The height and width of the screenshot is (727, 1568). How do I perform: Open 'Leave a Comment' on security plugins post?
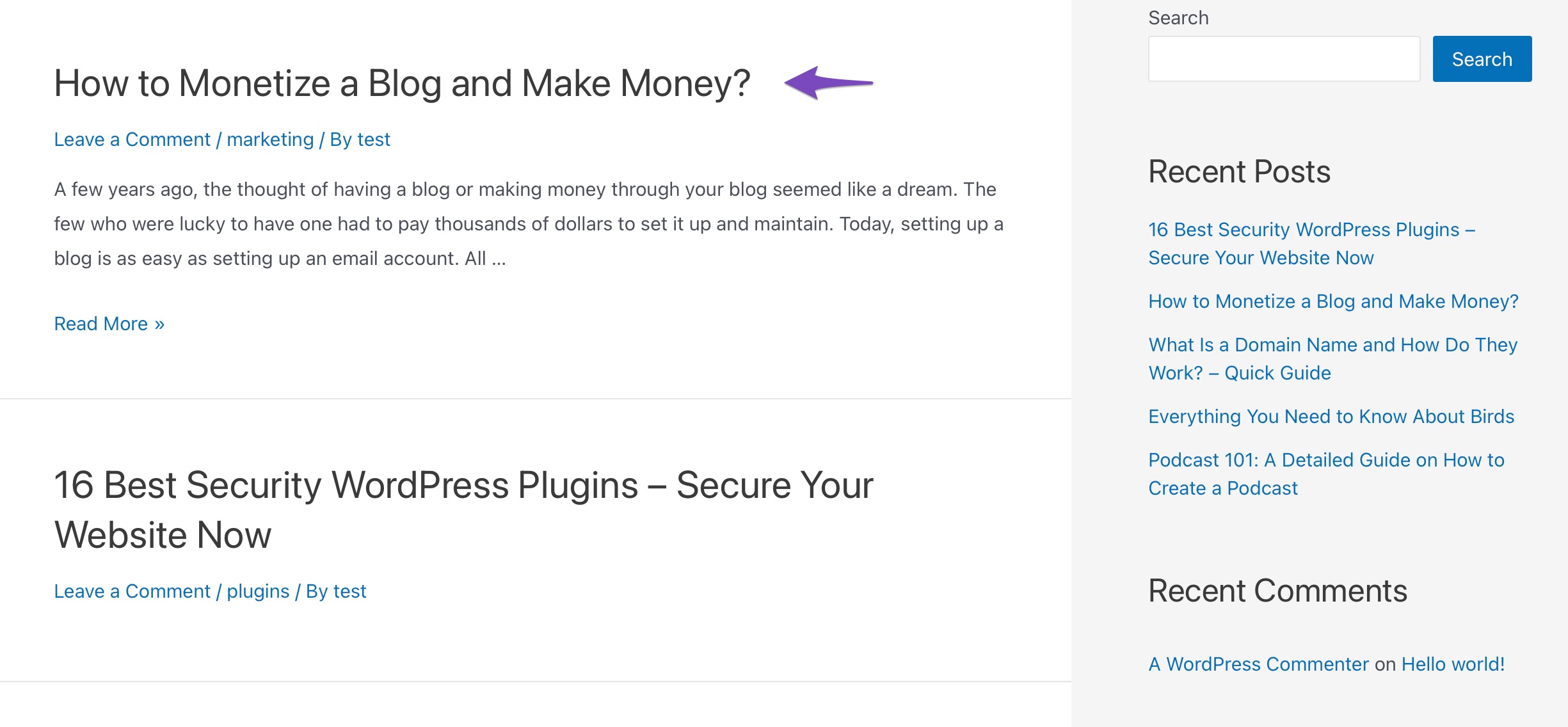[132, 591]
